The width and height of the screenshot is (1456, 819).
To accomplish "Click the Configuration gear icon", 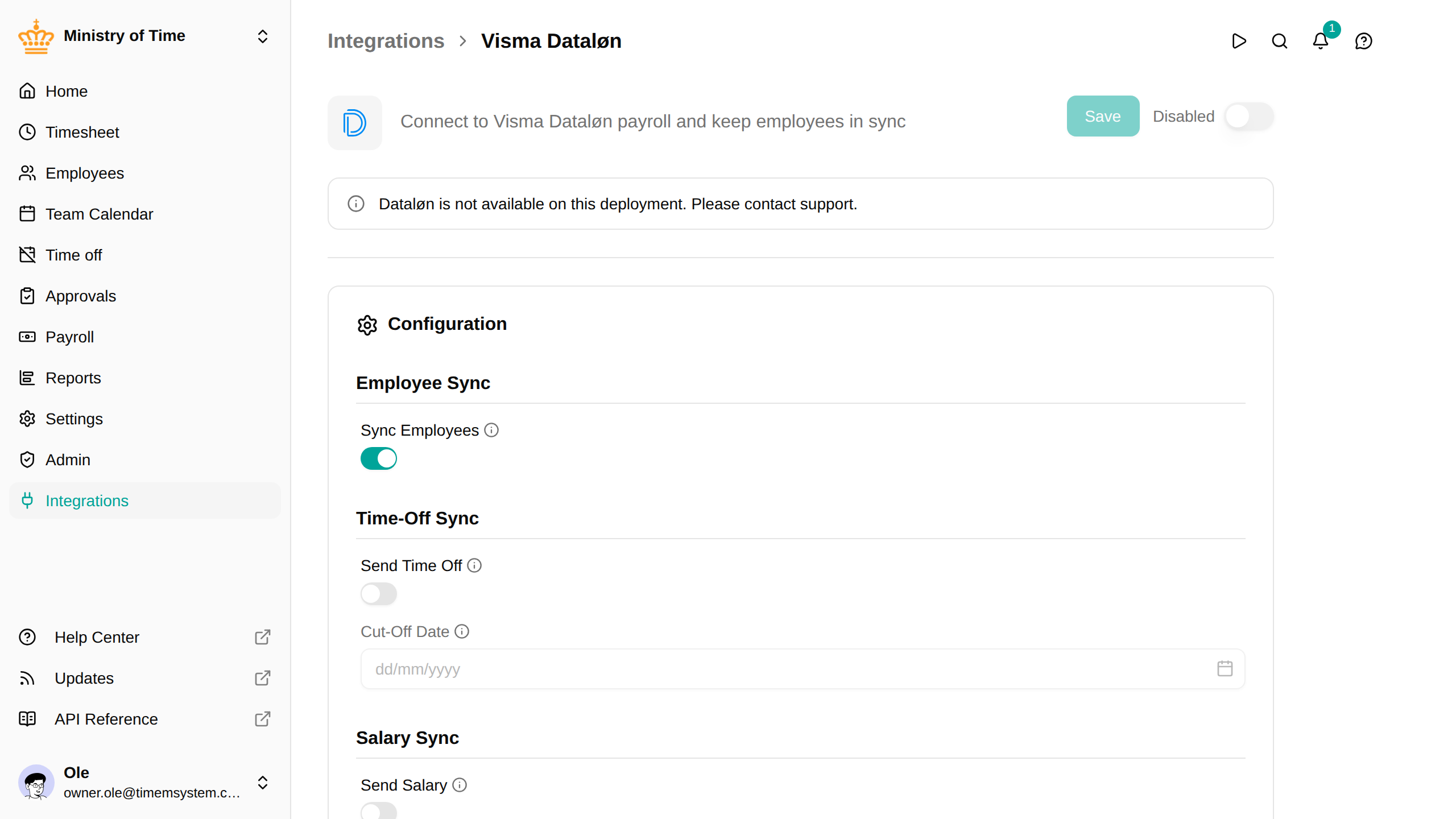I will 367,325.
